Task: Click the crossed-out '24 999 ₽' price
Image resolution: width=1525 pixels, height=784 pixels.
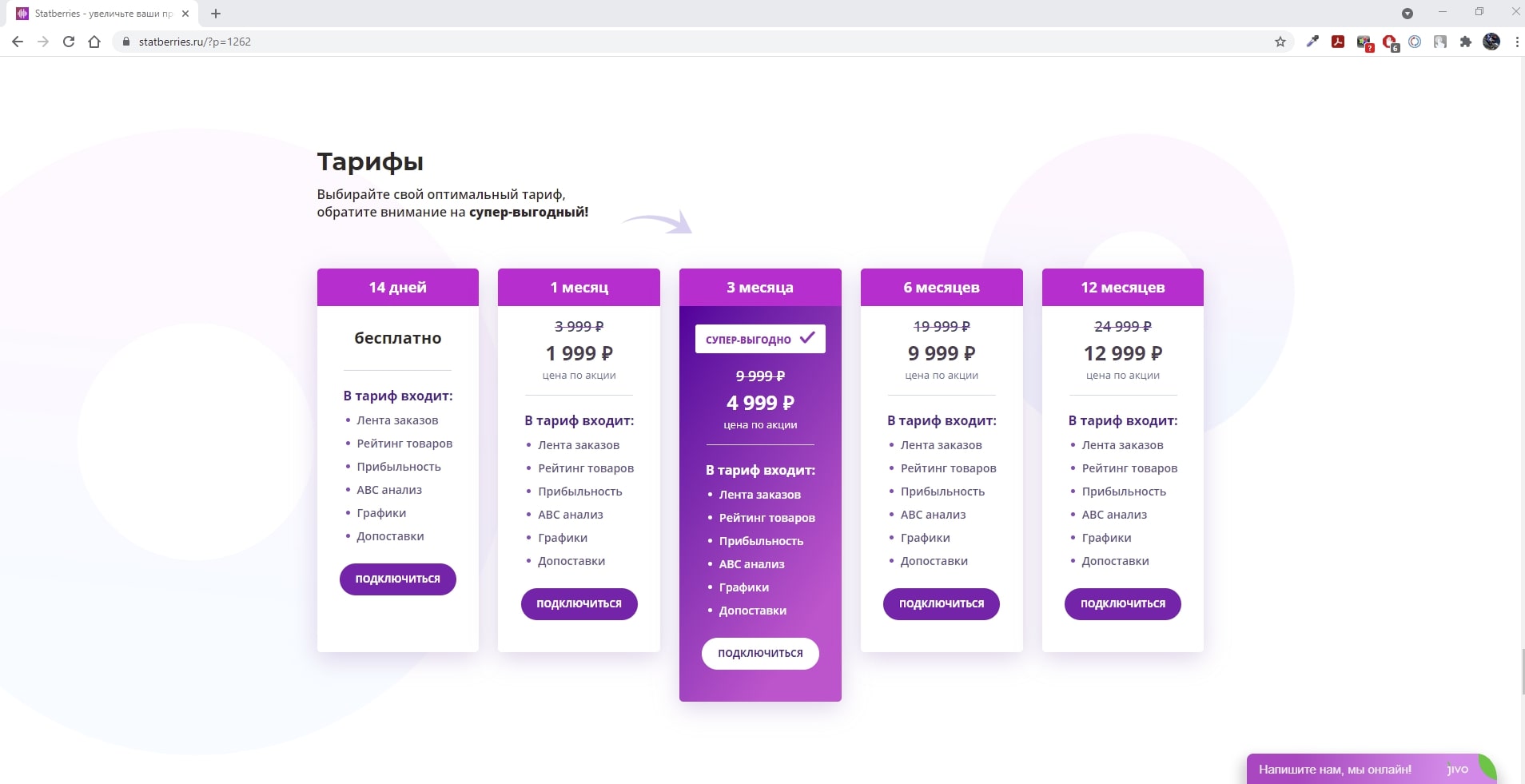Action: pyautogui.click(x=1122, y=326)
